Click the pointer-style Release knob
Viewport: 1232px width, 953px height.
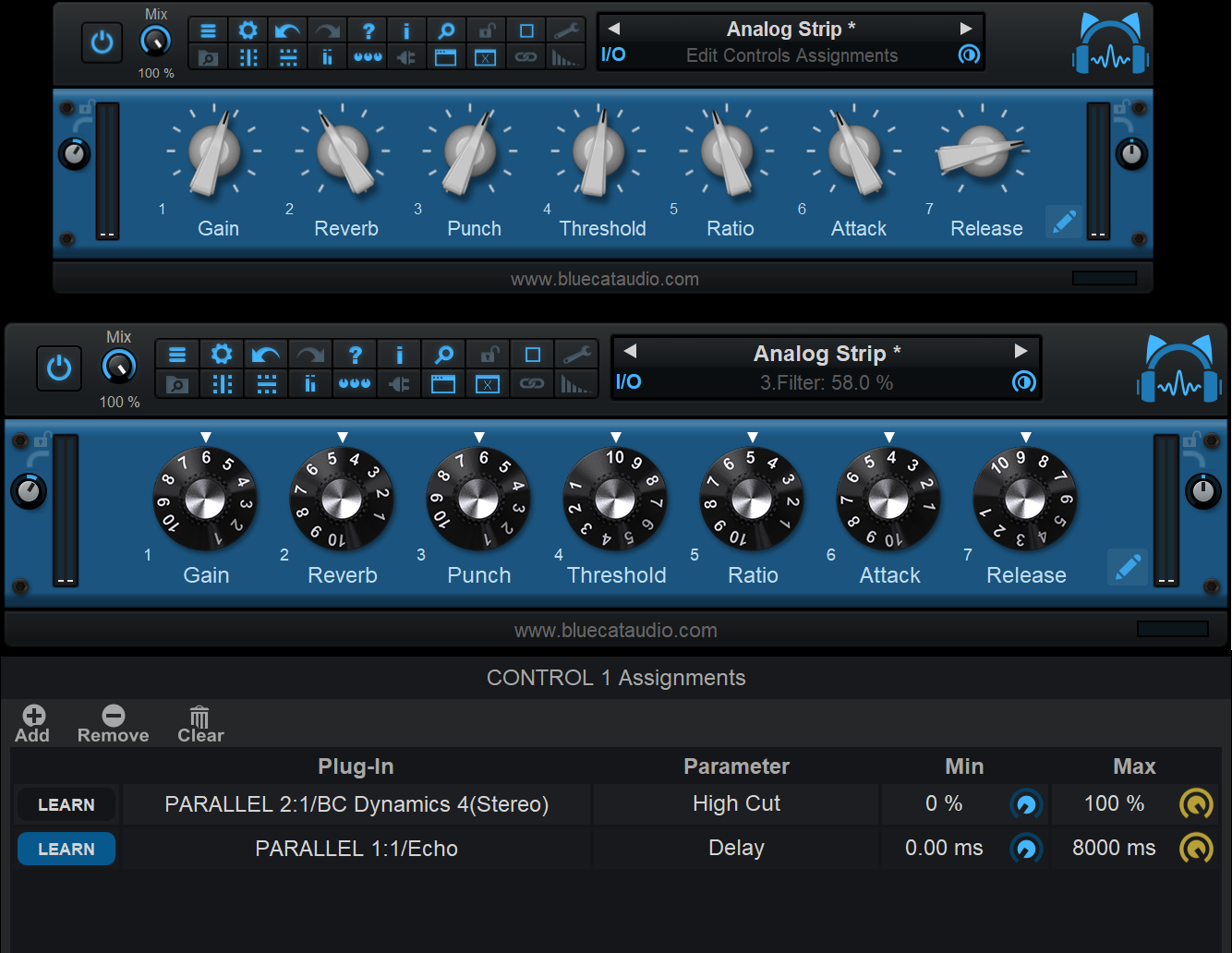tap(983, 151)
